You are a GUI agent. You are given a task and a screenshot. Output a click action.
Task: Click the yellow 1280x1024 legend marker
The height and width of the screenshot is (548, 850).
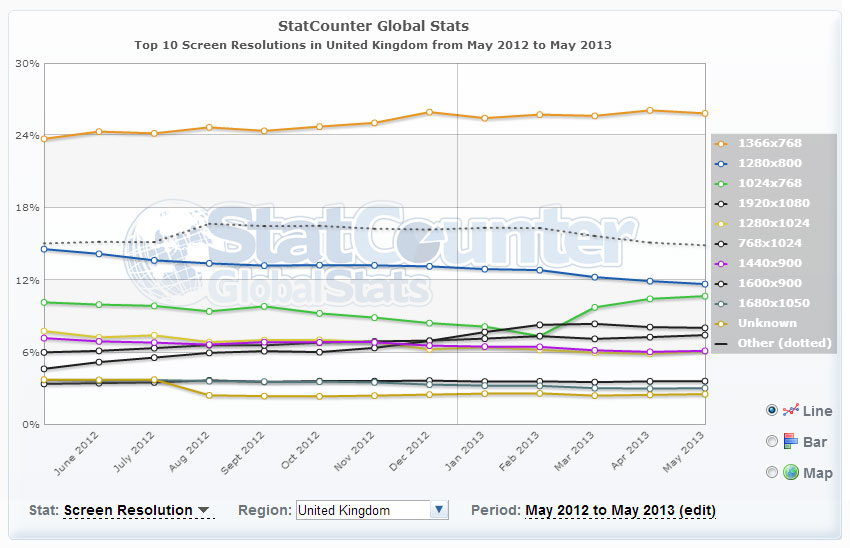coord(721,224)
